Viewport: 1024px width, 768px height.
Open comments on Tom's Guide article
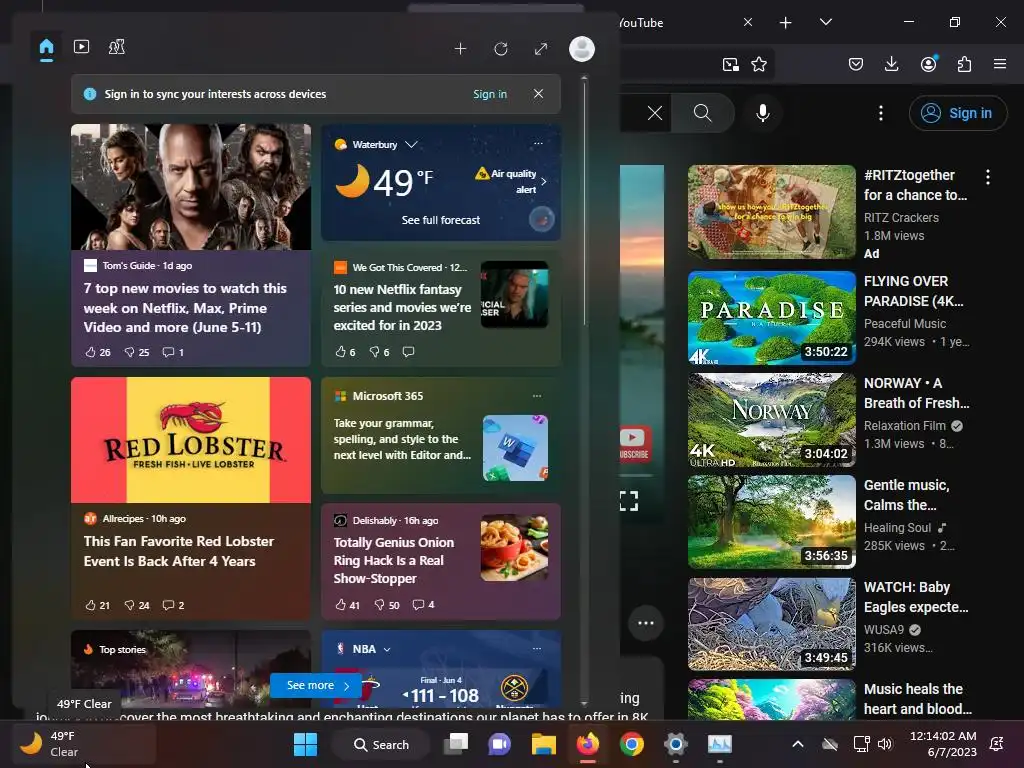(x=173, y=352)
